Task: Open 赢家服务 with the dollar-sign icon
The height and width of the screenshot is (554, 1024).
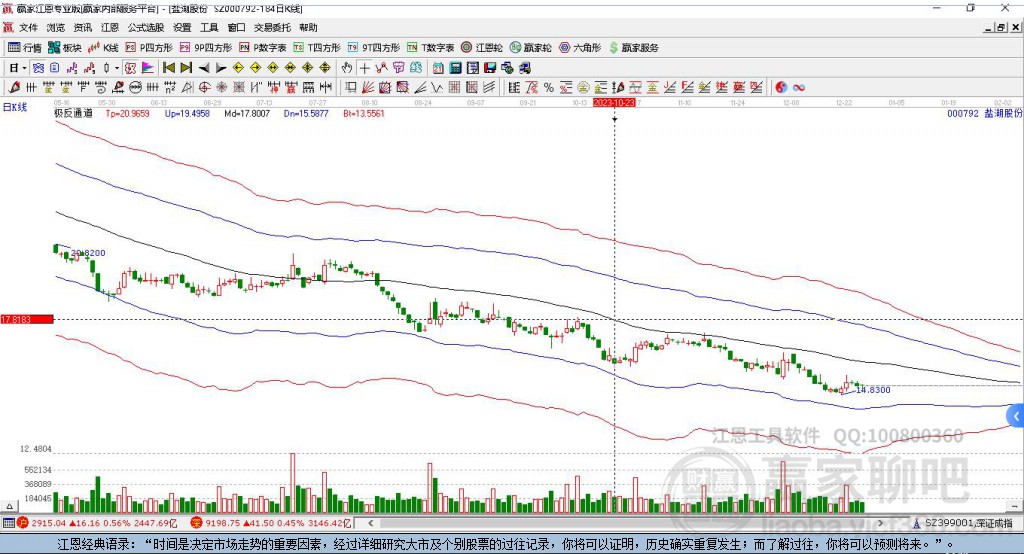Action: click(633, 48)
